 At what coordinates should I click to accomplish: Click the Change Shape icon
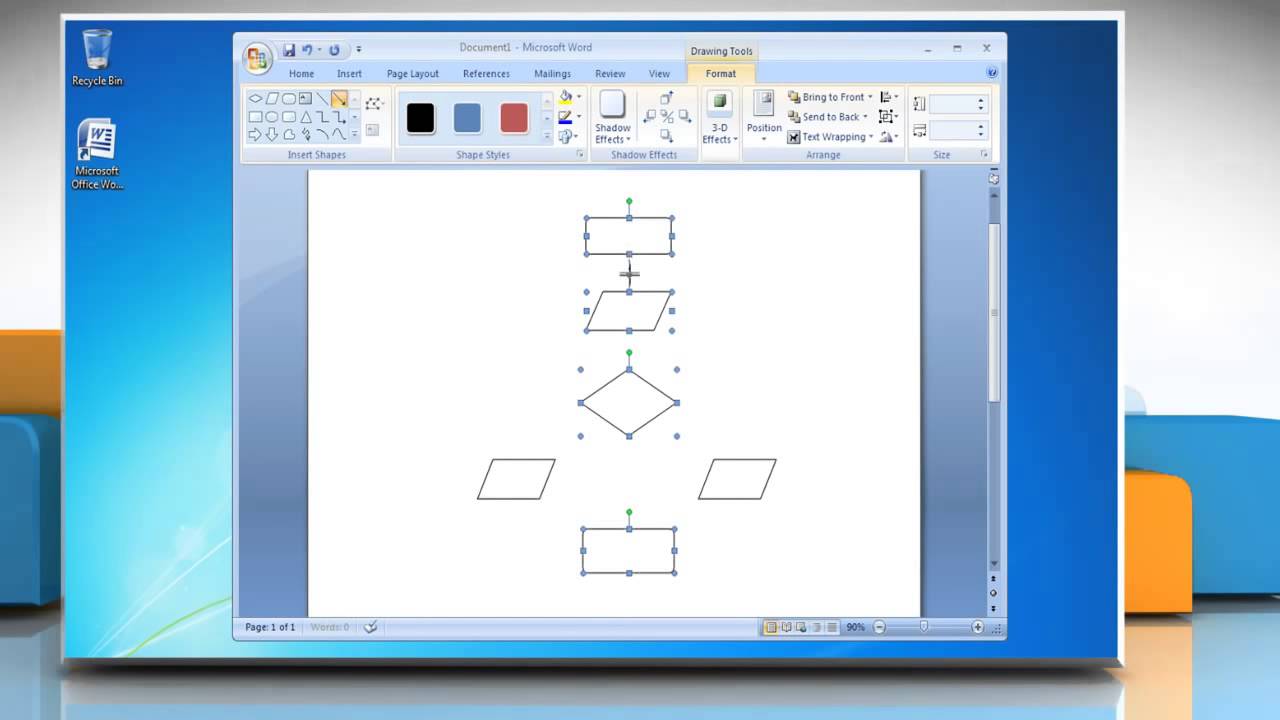coord(566,136)
